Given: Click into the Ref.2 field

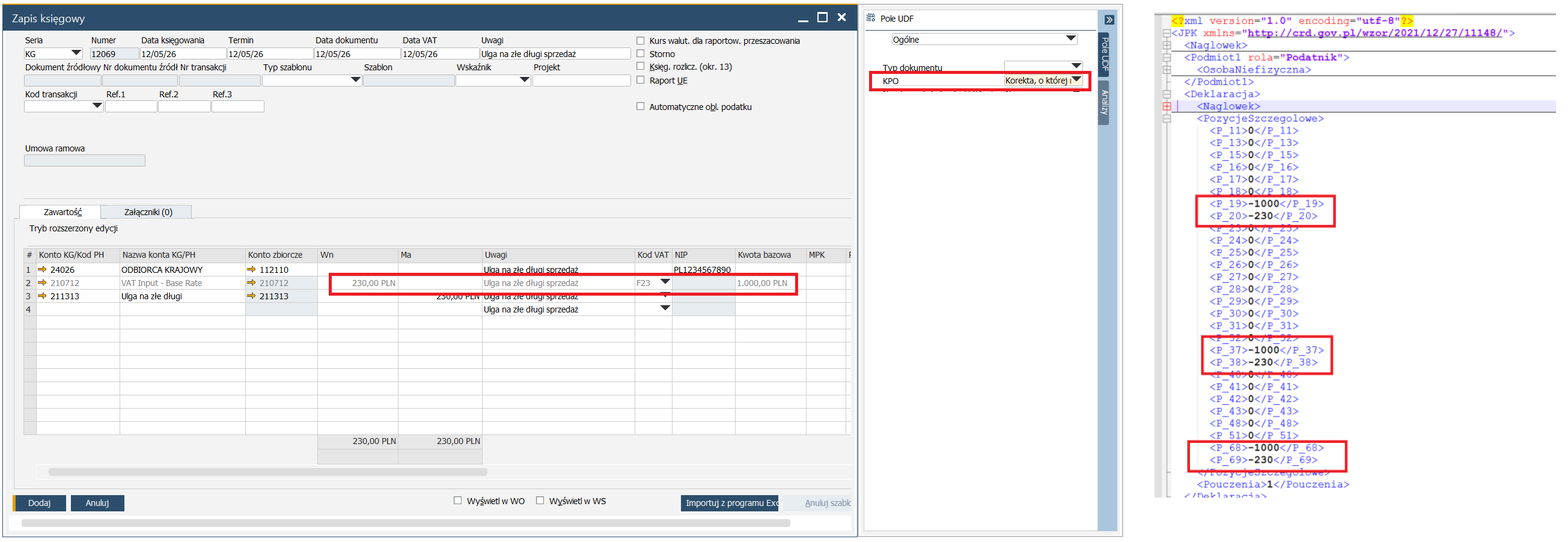Looking at the screenshot, I should point(185,106).
